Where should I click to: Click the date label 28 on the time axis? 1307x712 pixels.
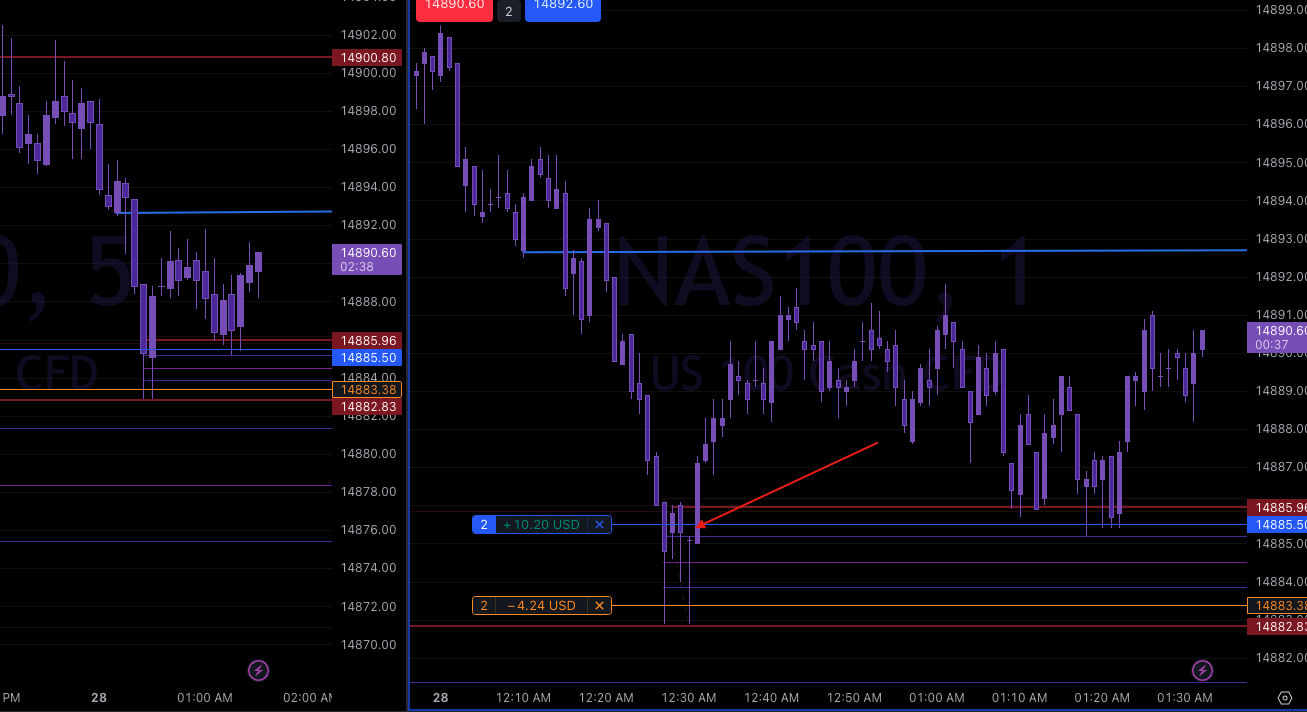[440, 698]
